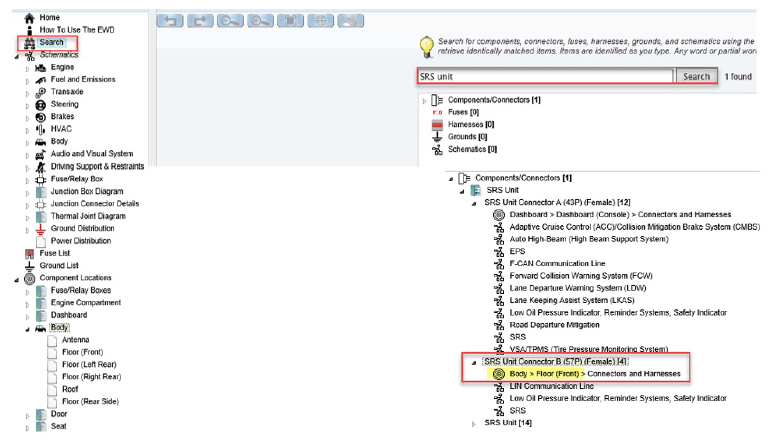Expand the HVAC schematics node
This screenshot has height=442, width=773.
coord(28,131)
